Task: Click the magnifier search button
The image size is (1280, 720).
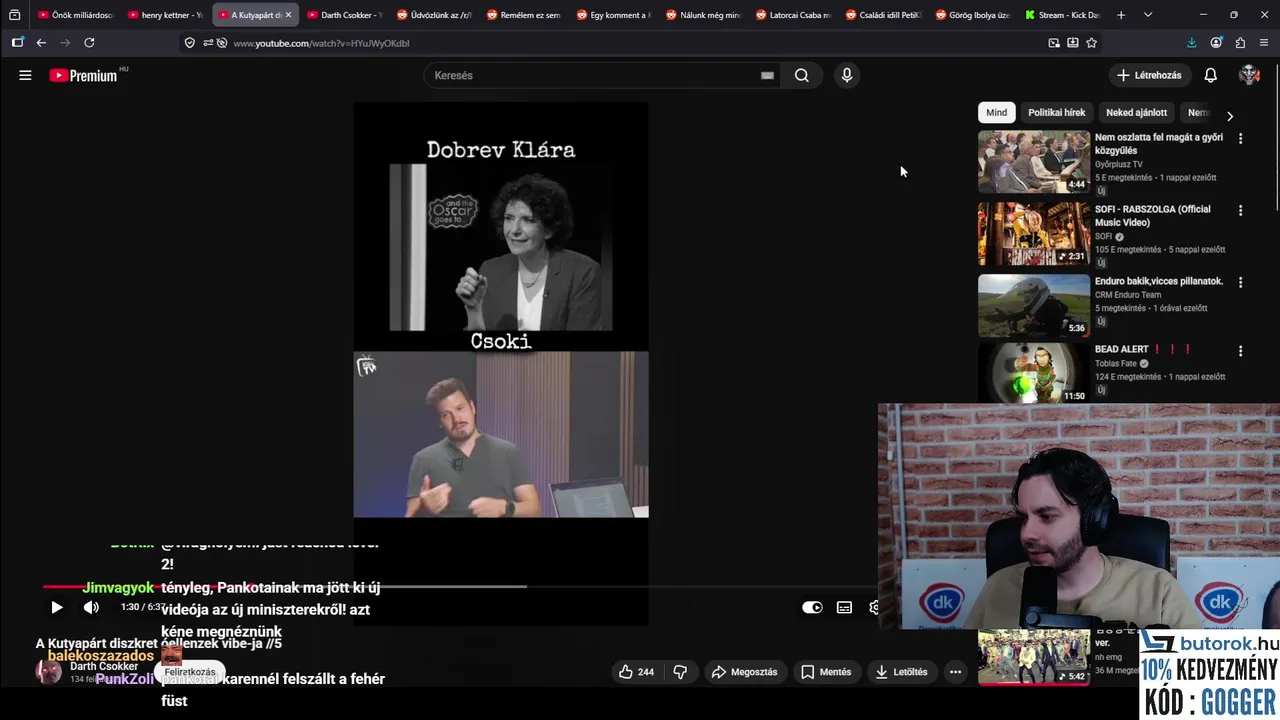Action: pos(802,75)
